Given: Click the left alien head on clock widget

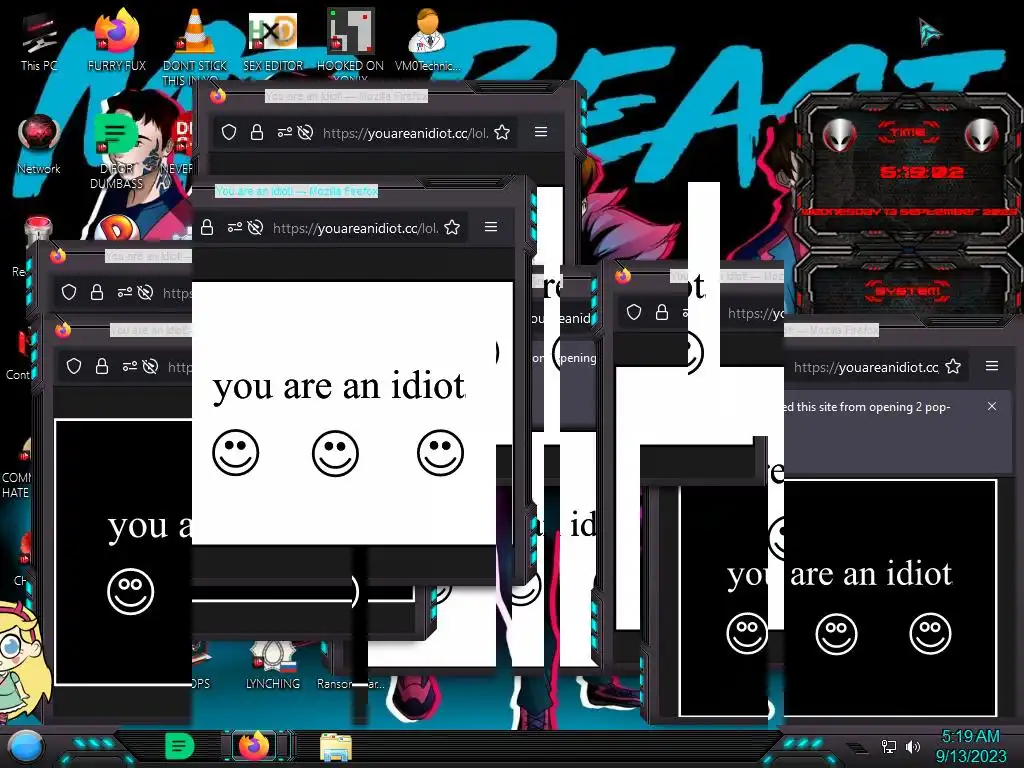Looking at the screenshot, I should point(839,136).
